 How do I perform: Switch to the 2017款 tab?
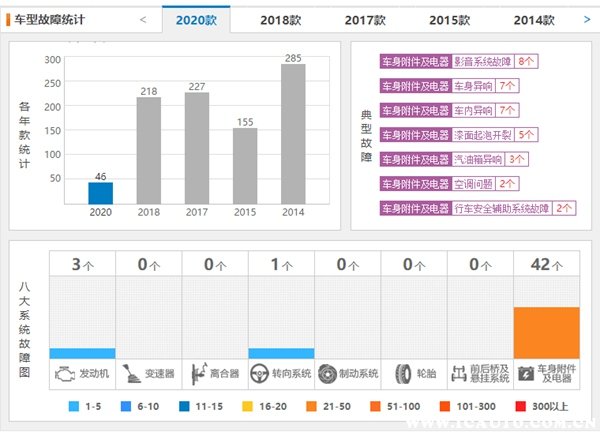click(x=366, y=19)
